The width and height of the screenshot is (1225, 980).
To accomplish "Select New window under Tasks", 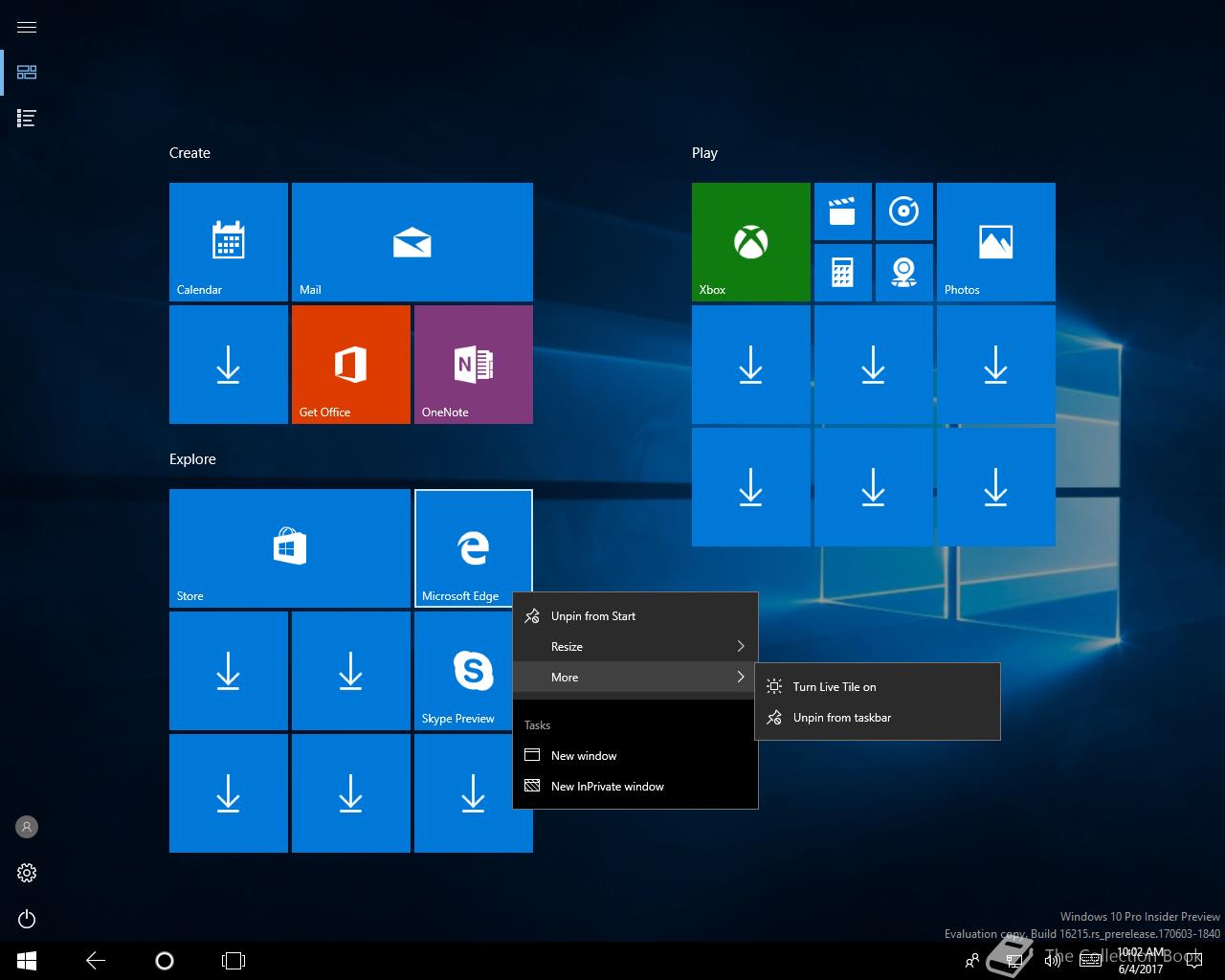I will (635, 756).
